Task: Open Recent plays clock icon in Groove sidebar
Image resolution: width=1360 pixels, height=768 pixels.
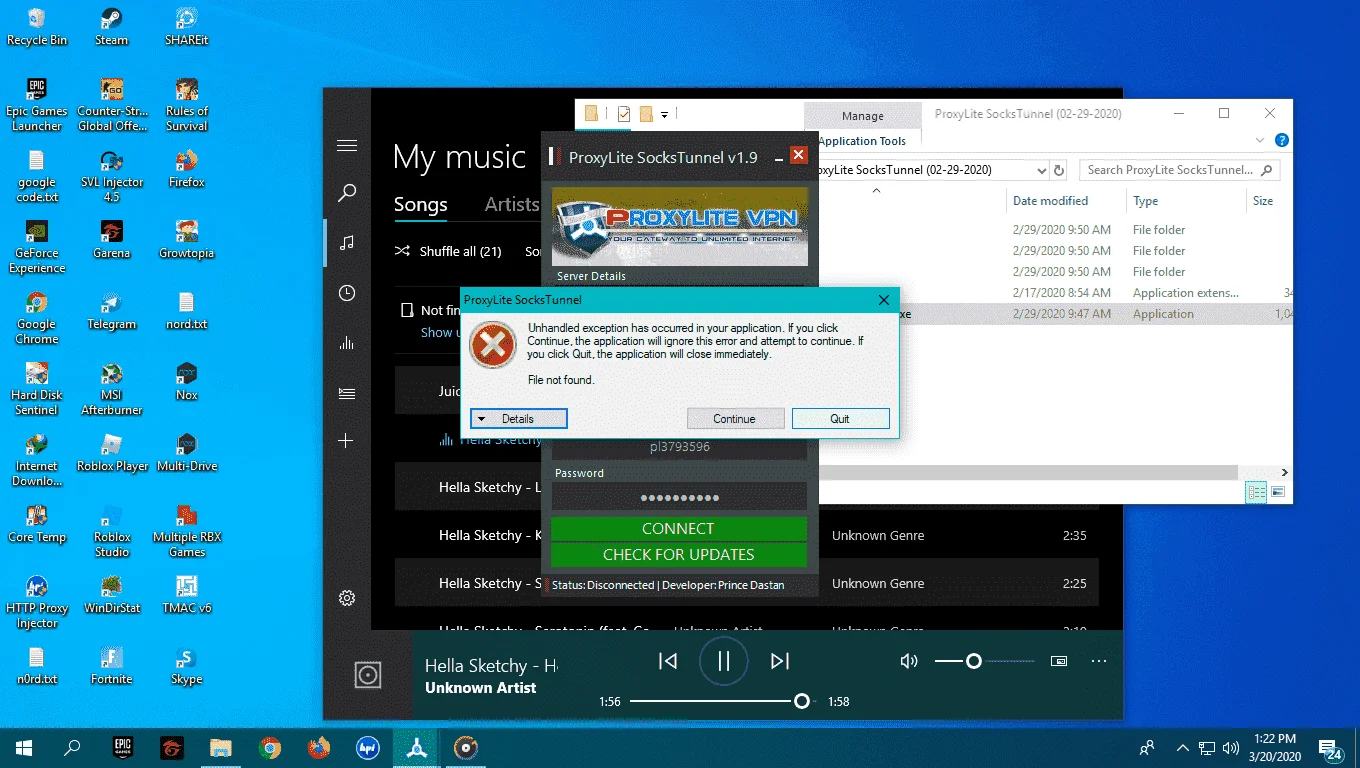Action: [x=347, y=293]
